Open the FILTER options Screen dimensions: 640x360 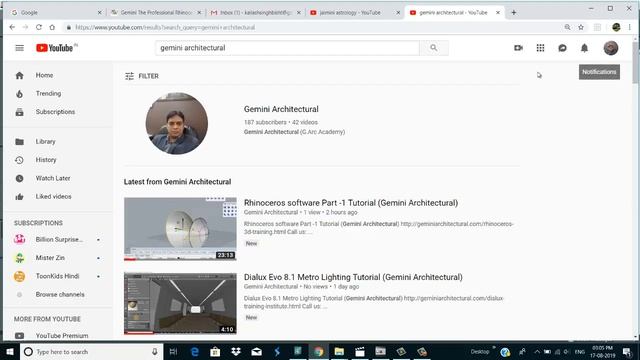point(142,76)
